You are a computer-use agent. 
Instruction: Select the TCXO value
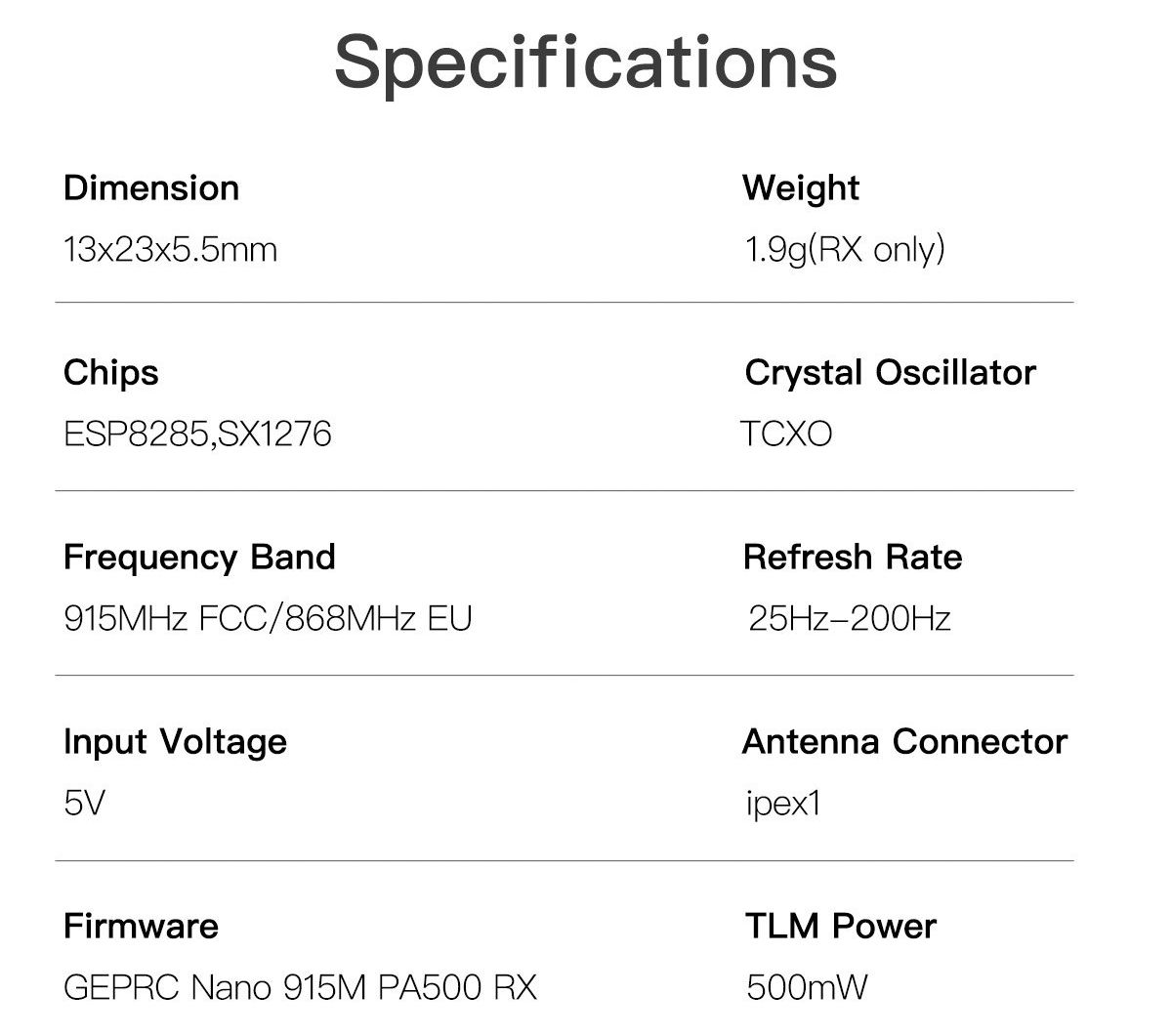(x=786, y=434)
